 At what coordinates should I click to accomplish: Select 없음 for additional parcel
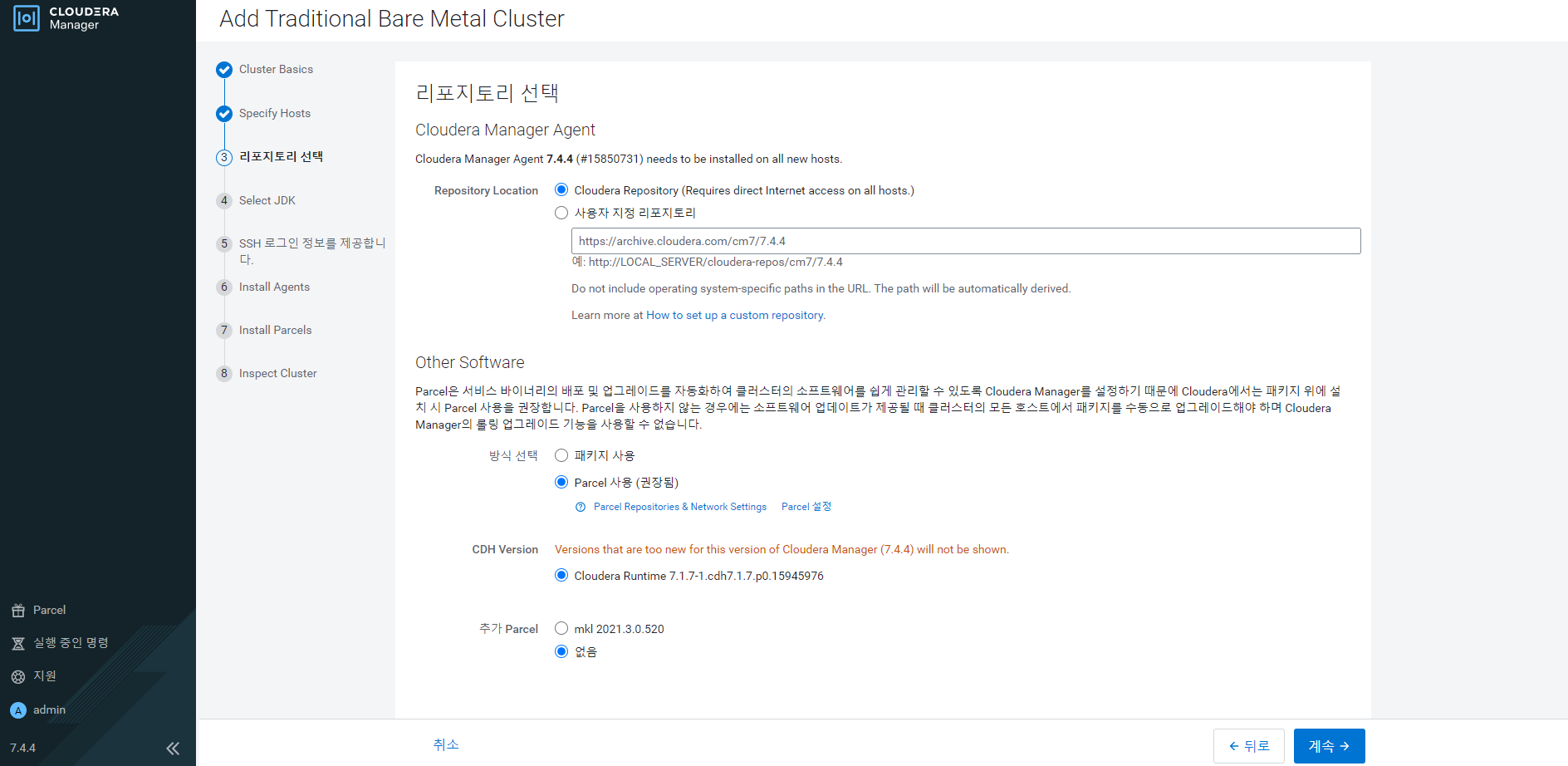click(x=561, y=651)
